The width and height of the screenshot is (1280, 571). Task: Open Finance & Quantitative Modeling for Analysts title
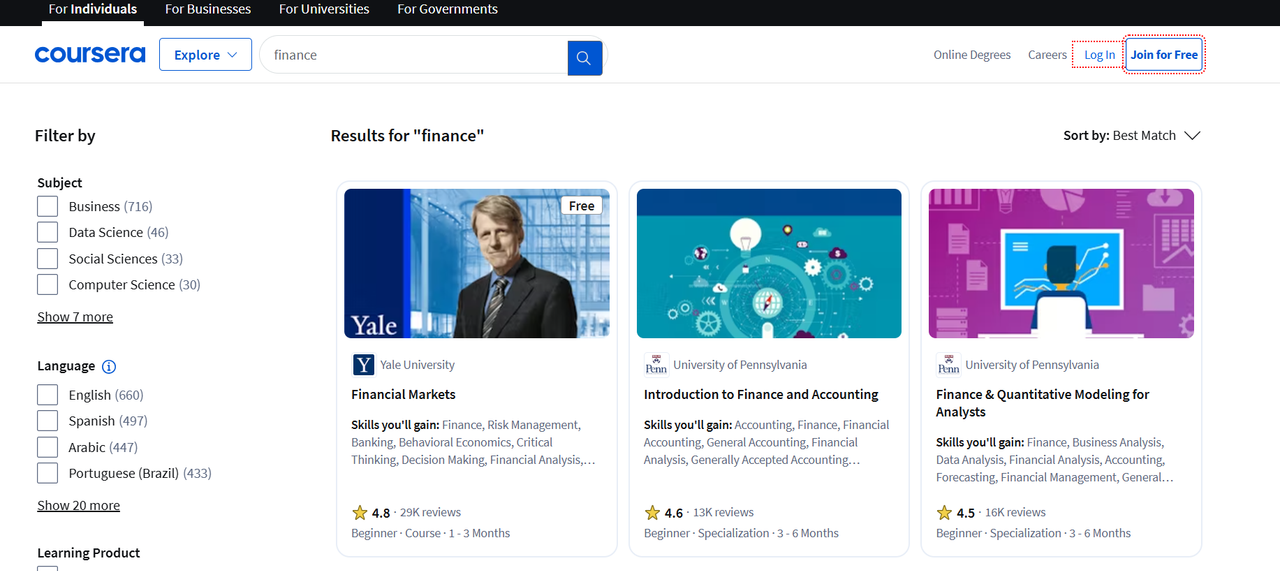pyautogui.click(x=1043, y=403)
